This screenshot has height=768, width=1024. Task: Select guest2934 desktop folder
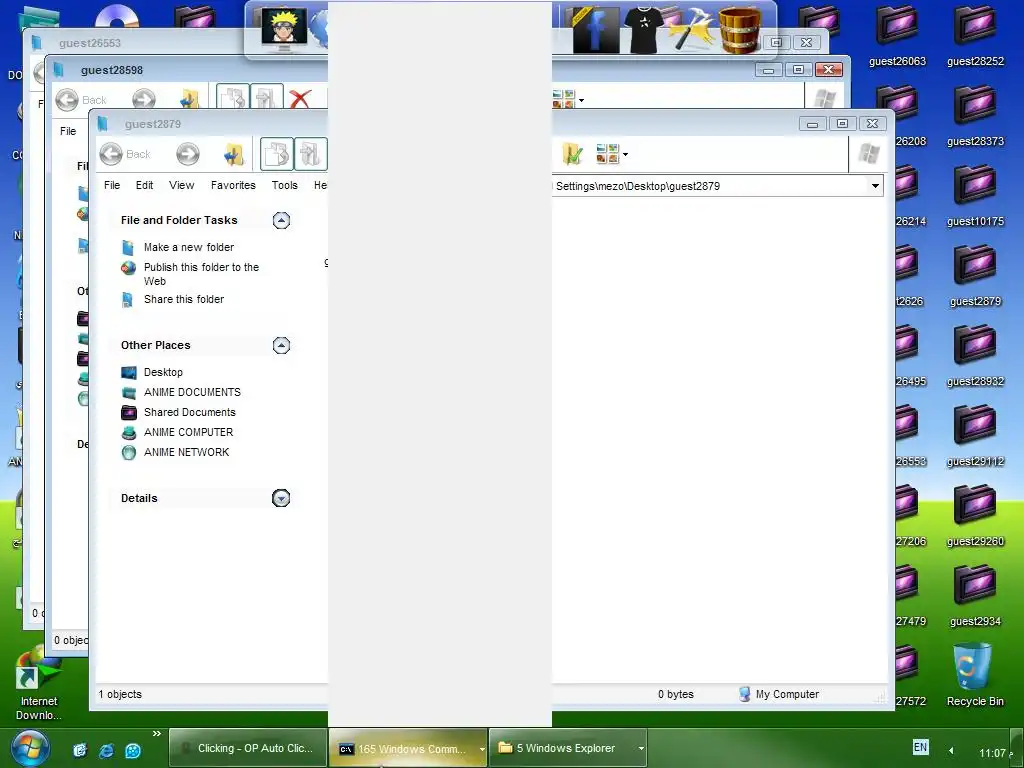coord(975,596)
